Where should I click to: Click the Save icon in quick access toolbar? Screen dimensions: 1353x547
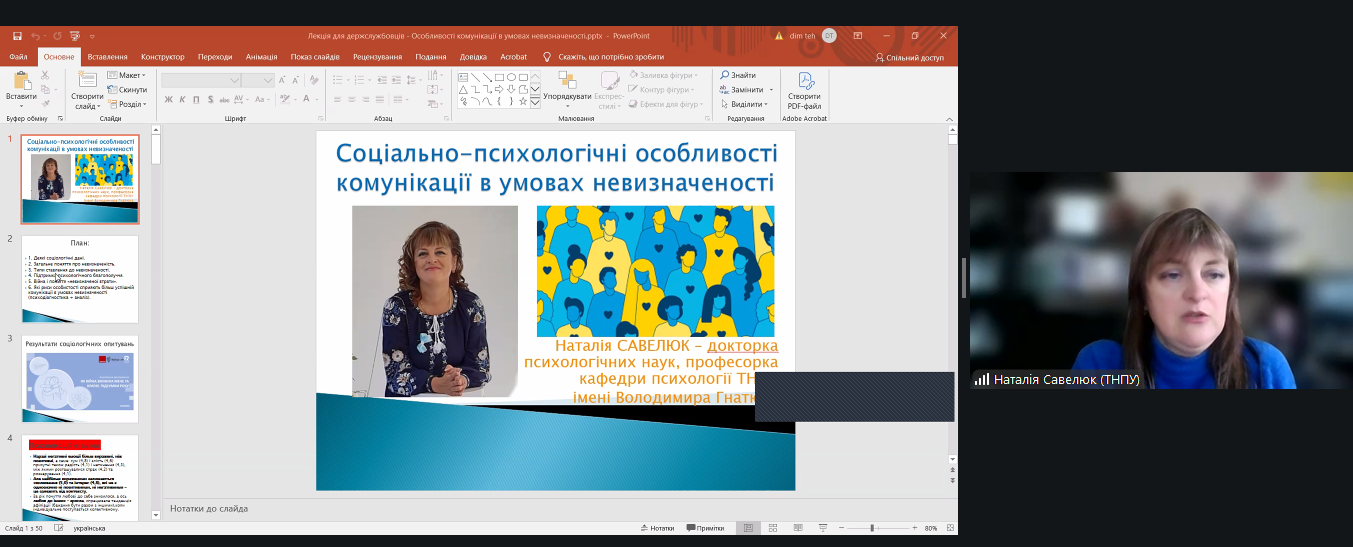coord(17,36)
